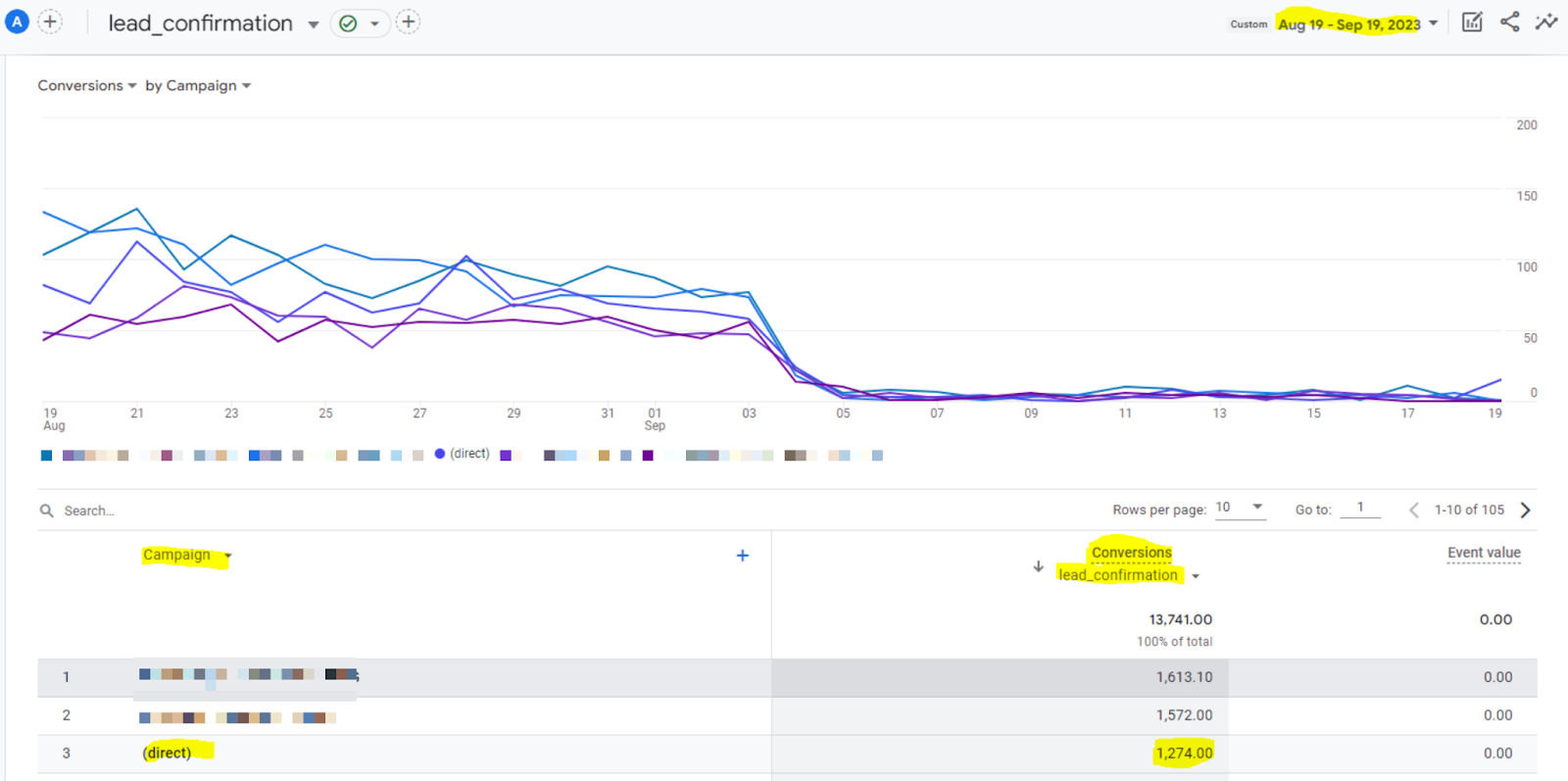Click the Go to page input
This screenshot has width=1568, height=781.
tap(1360, 508)
